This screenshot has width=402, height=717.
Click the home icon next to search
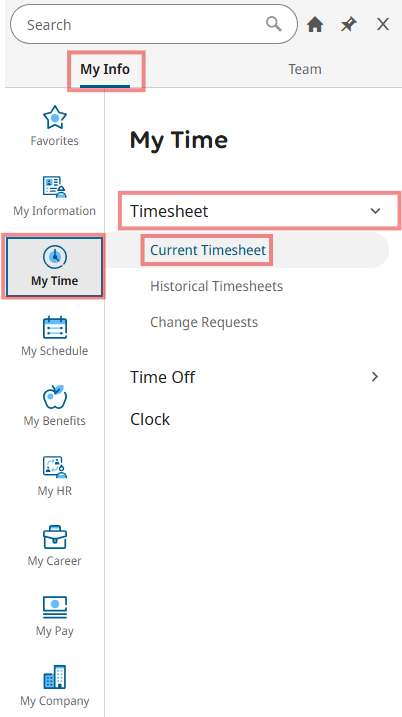point(315,25)
